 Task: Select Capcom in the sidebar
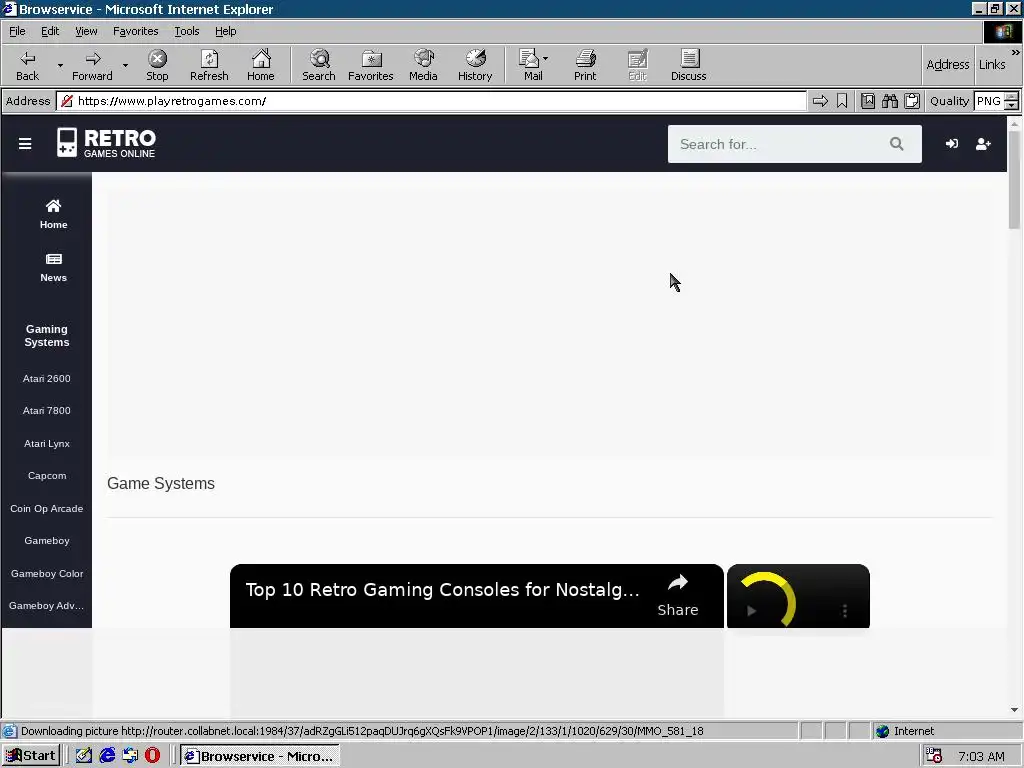point(47,475)
